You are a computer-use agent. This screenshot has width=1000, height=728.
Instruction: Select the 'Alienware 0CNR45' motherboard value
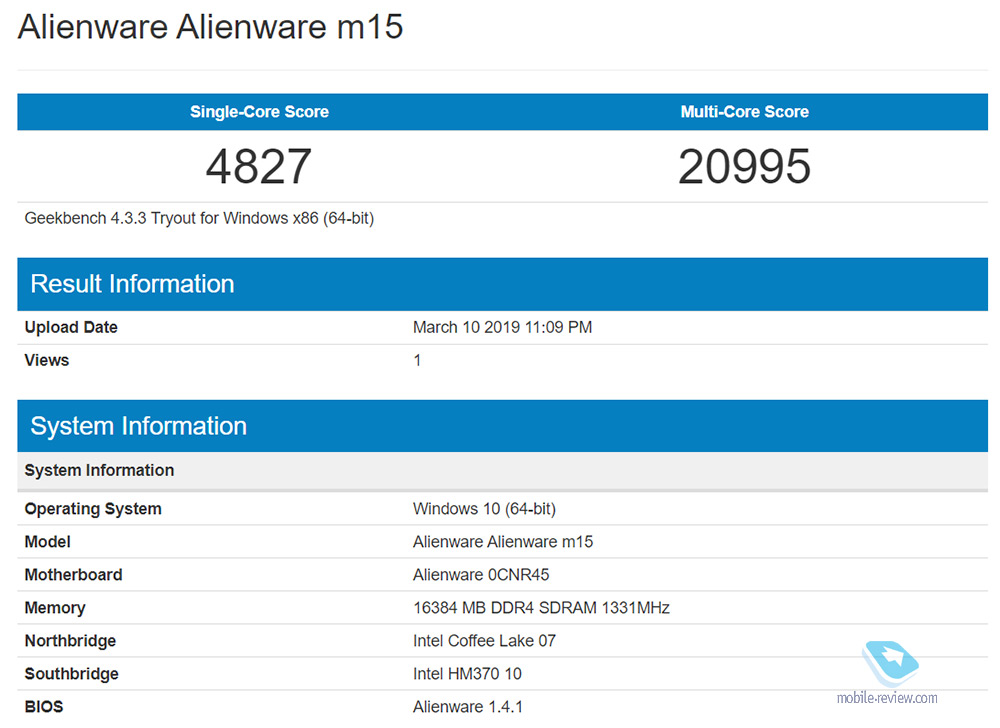click(481, 575)
